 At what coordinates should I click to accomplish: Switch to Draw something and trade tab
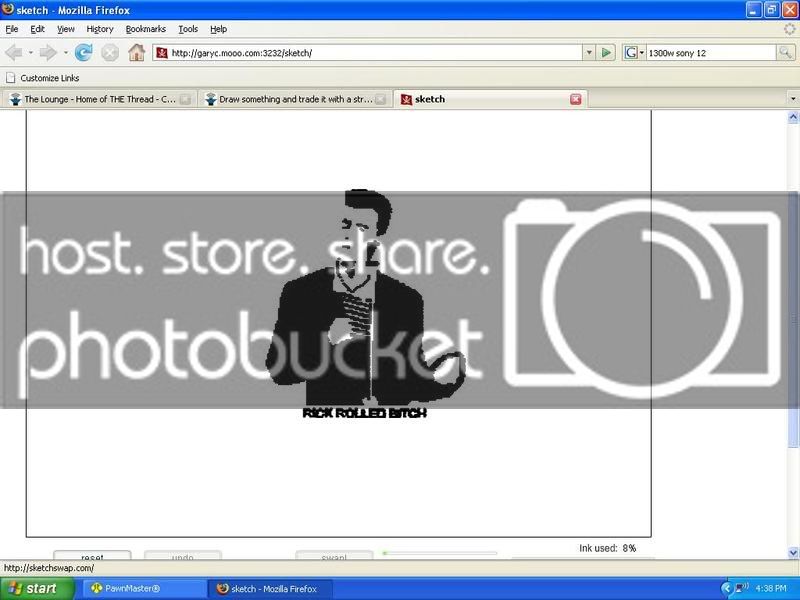(295, 99)
